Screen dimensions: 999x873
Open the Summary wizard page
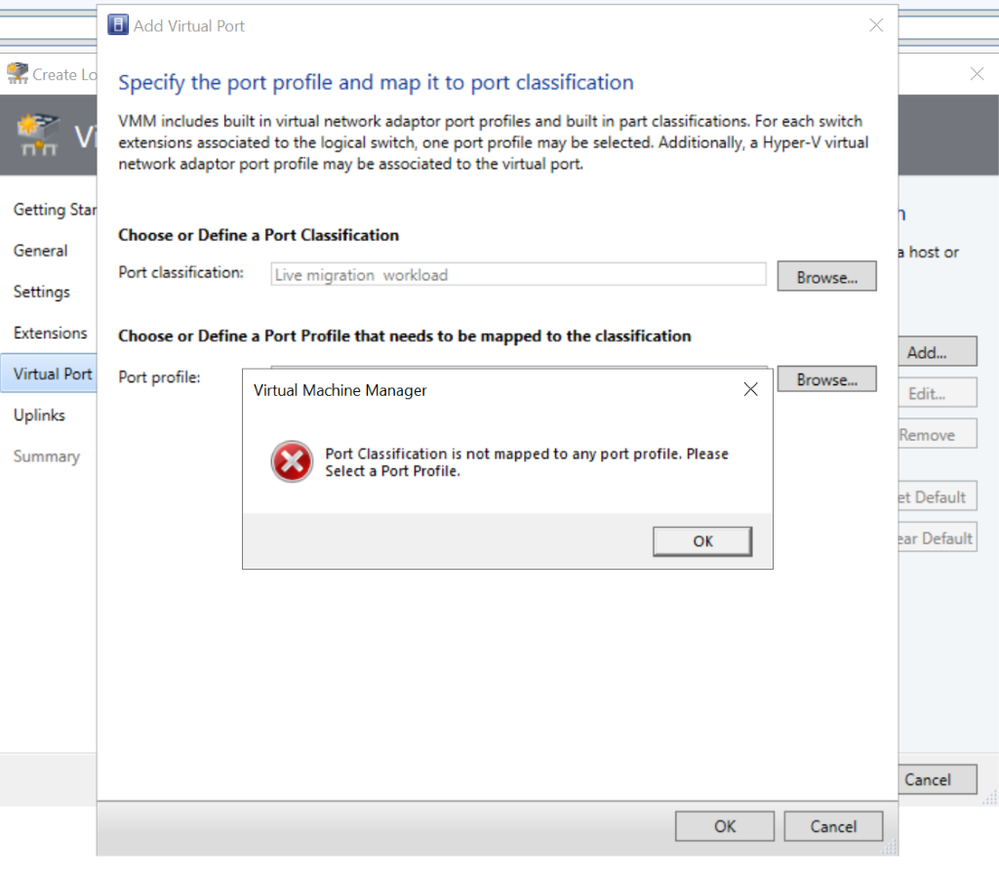pyautogui.click(x=47, y=456)
